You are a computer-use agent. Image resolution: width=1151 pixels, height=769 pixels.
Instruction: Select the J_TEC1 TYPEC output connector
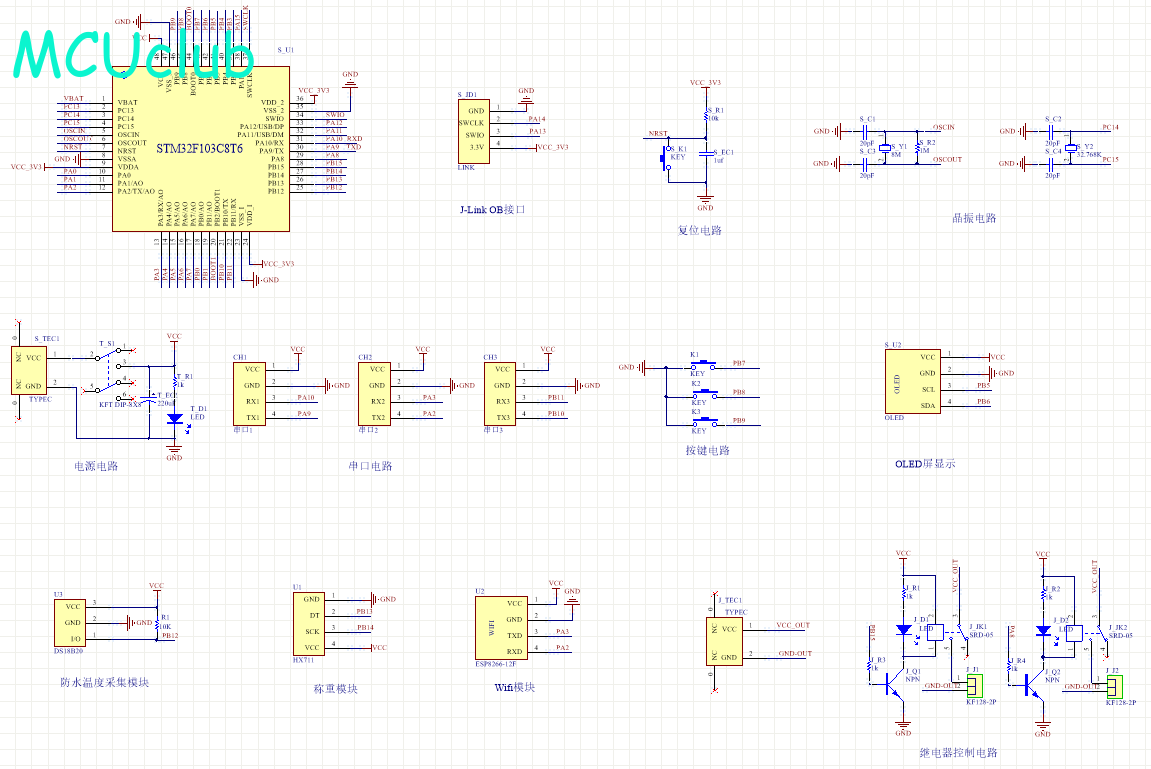[725, 641]
